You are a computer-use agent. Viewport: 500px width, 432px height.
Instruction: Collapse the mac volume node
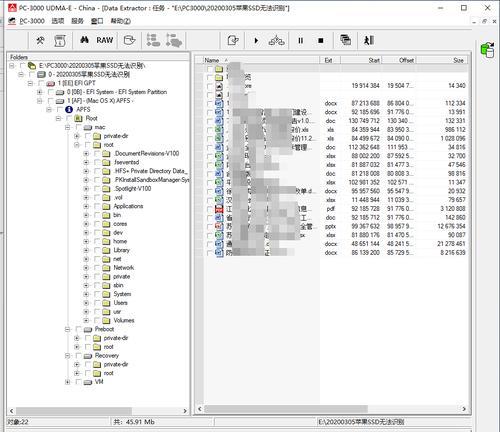(x=68, y=127)
